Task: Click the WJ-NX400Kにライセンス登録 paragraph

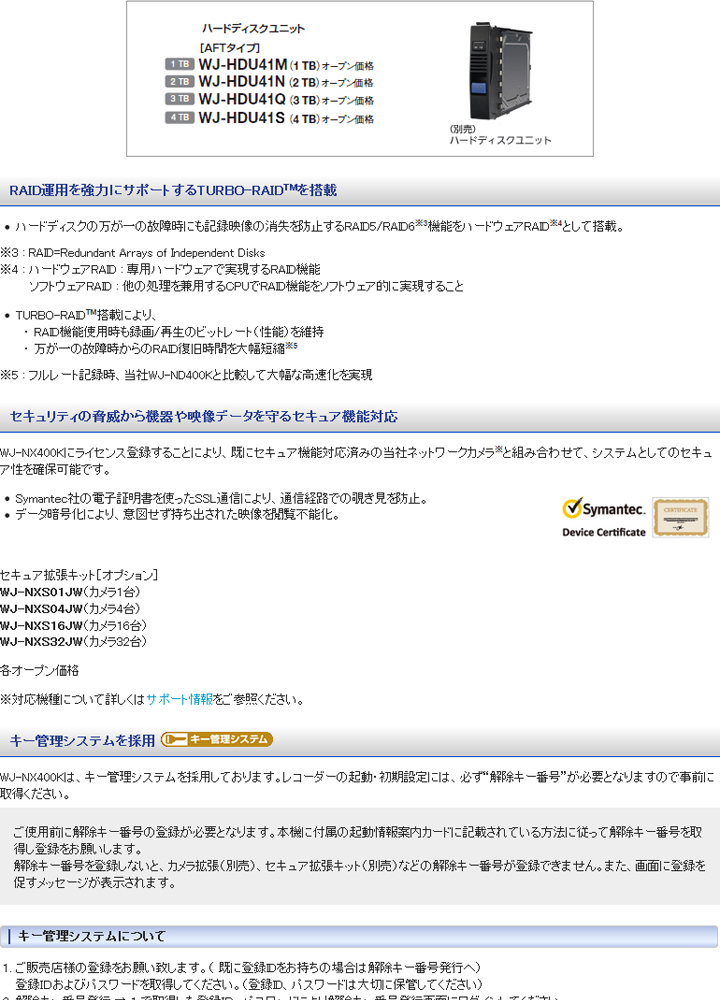Action: (x=356, y=461)
